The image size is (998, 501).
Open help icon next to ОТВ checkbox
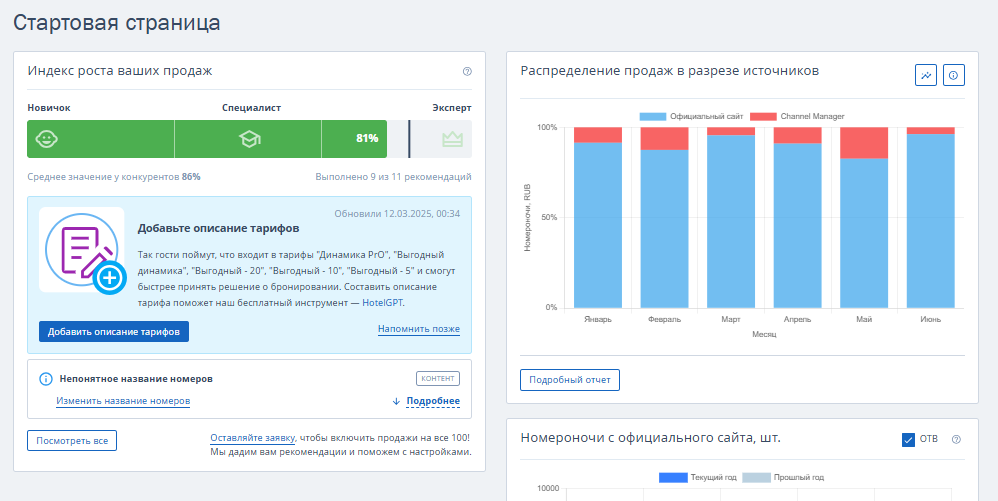[x=955, y=439]
